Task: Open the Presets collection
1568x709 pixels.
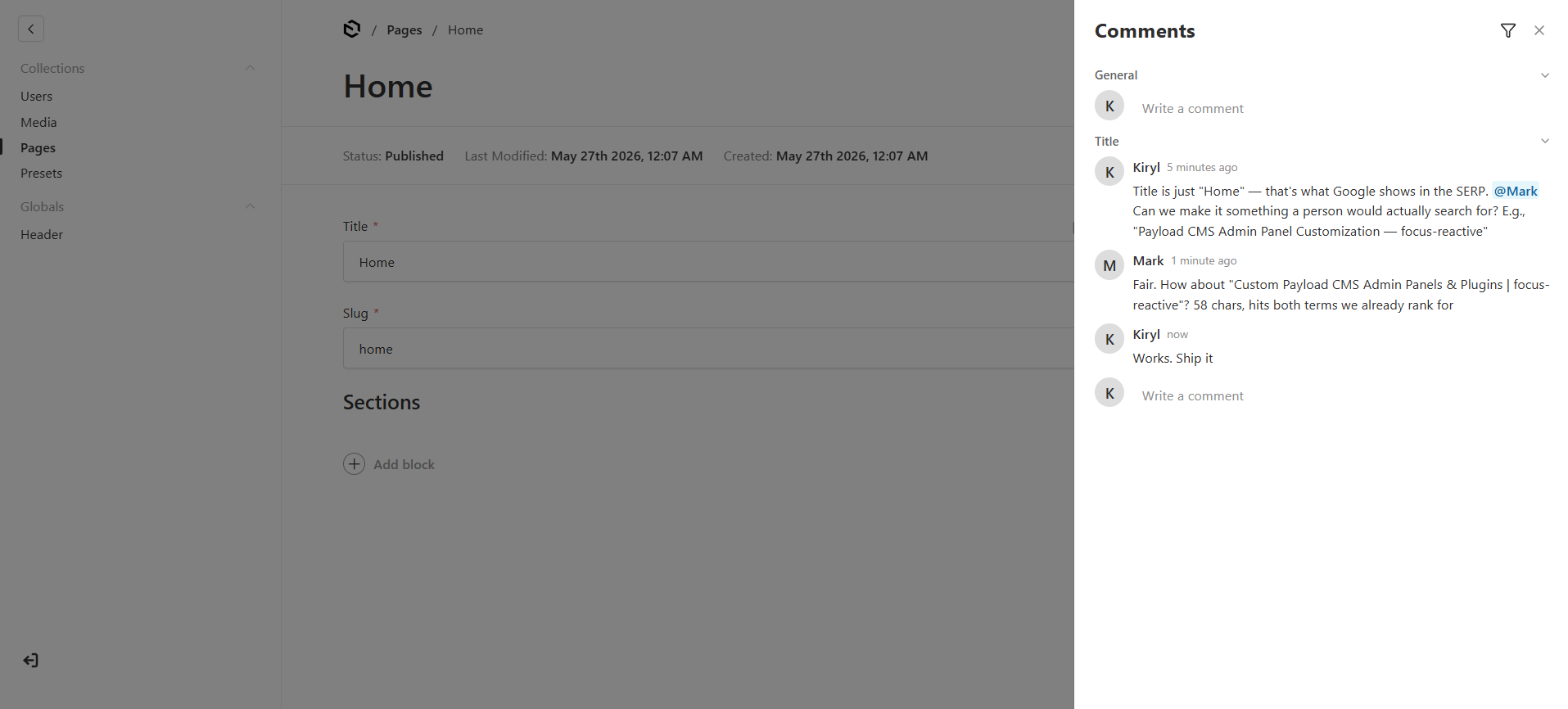Action: 41,173
